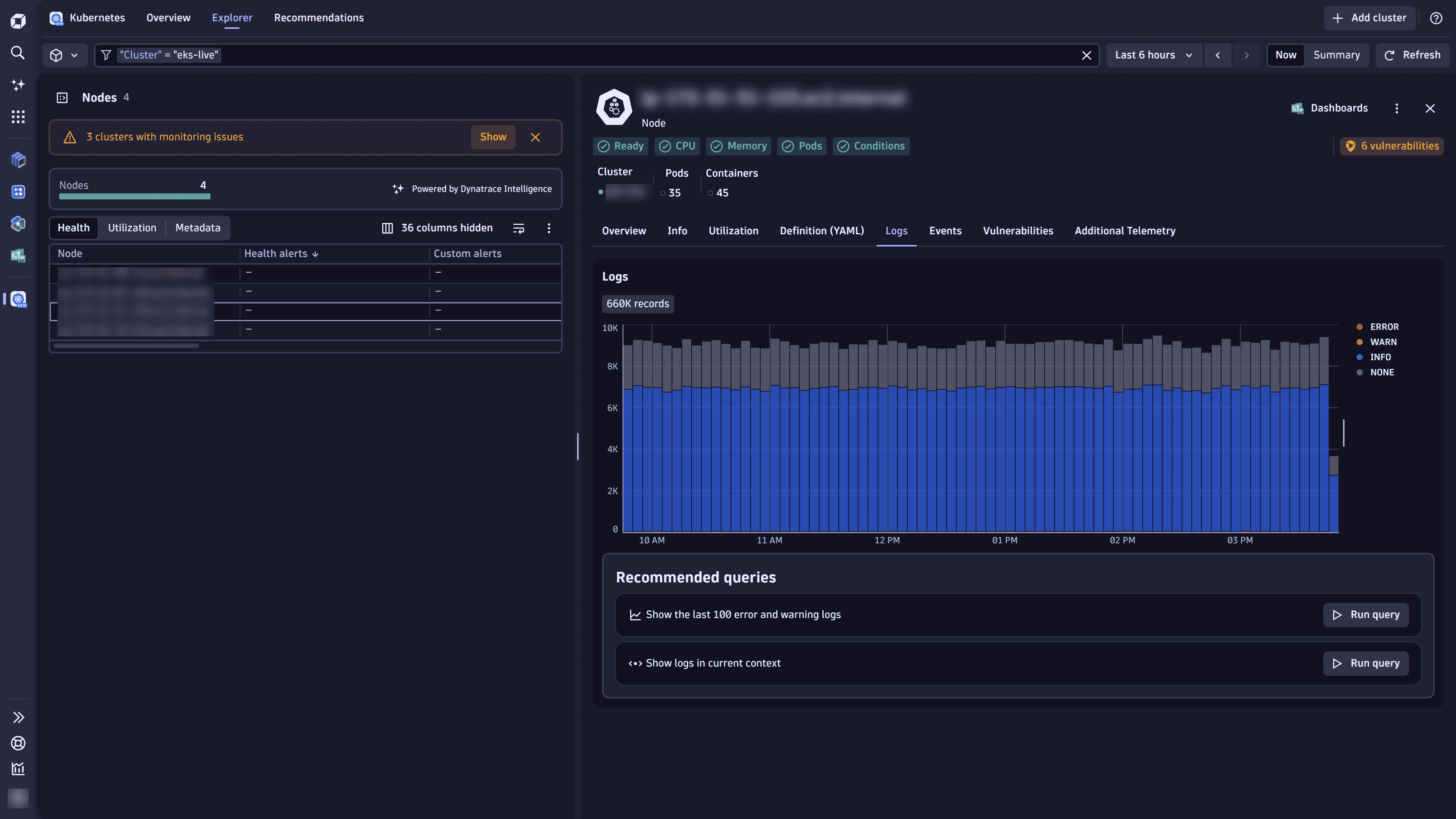Screen dimensions: 1456x819
Task: Open the three-dot menu above the nodes table
Action: pyautogui.click(x=548, y=228)
